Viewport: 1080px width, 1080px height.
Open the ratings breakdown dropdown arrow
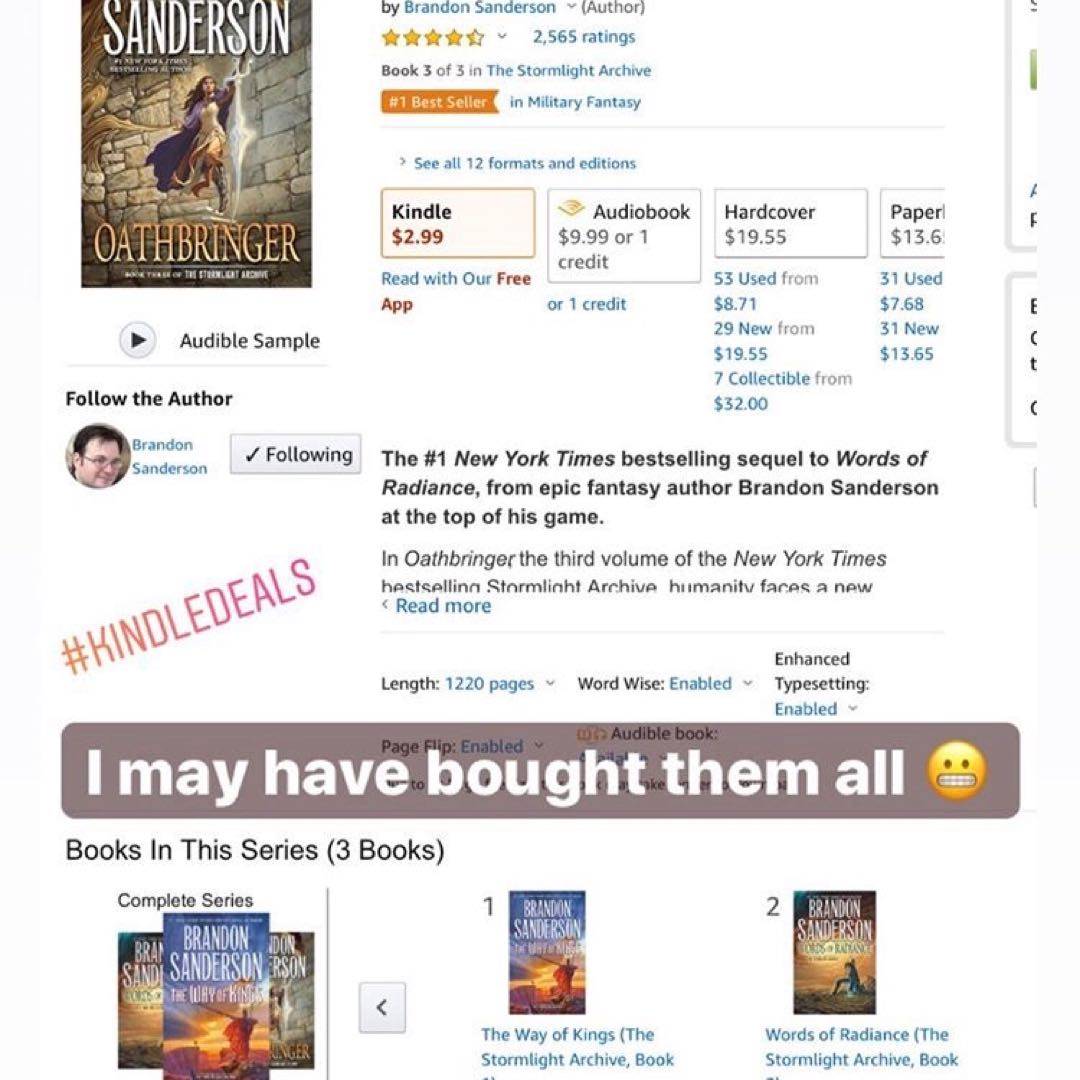pos(502,36)
